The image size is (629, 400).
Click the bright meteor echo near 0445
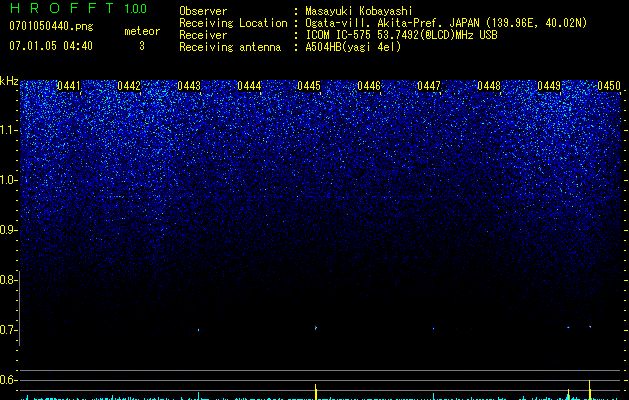(316, 328)
